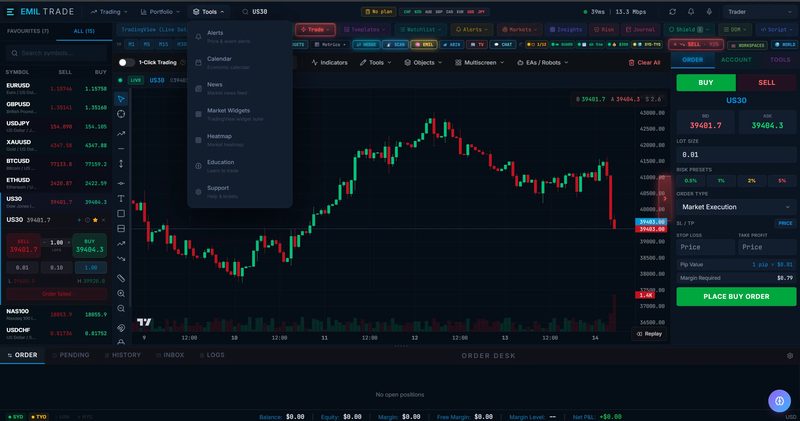Select the vertical arrow price tool

coord(121,164)
